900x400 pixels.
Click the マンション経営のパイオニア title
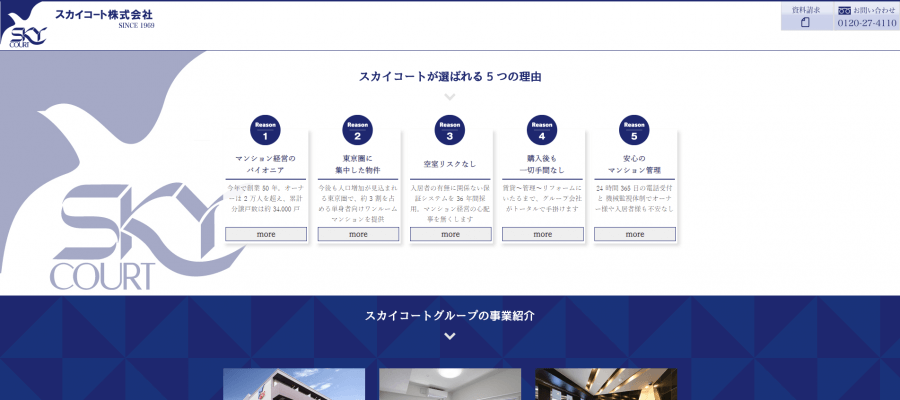point(265,164)
